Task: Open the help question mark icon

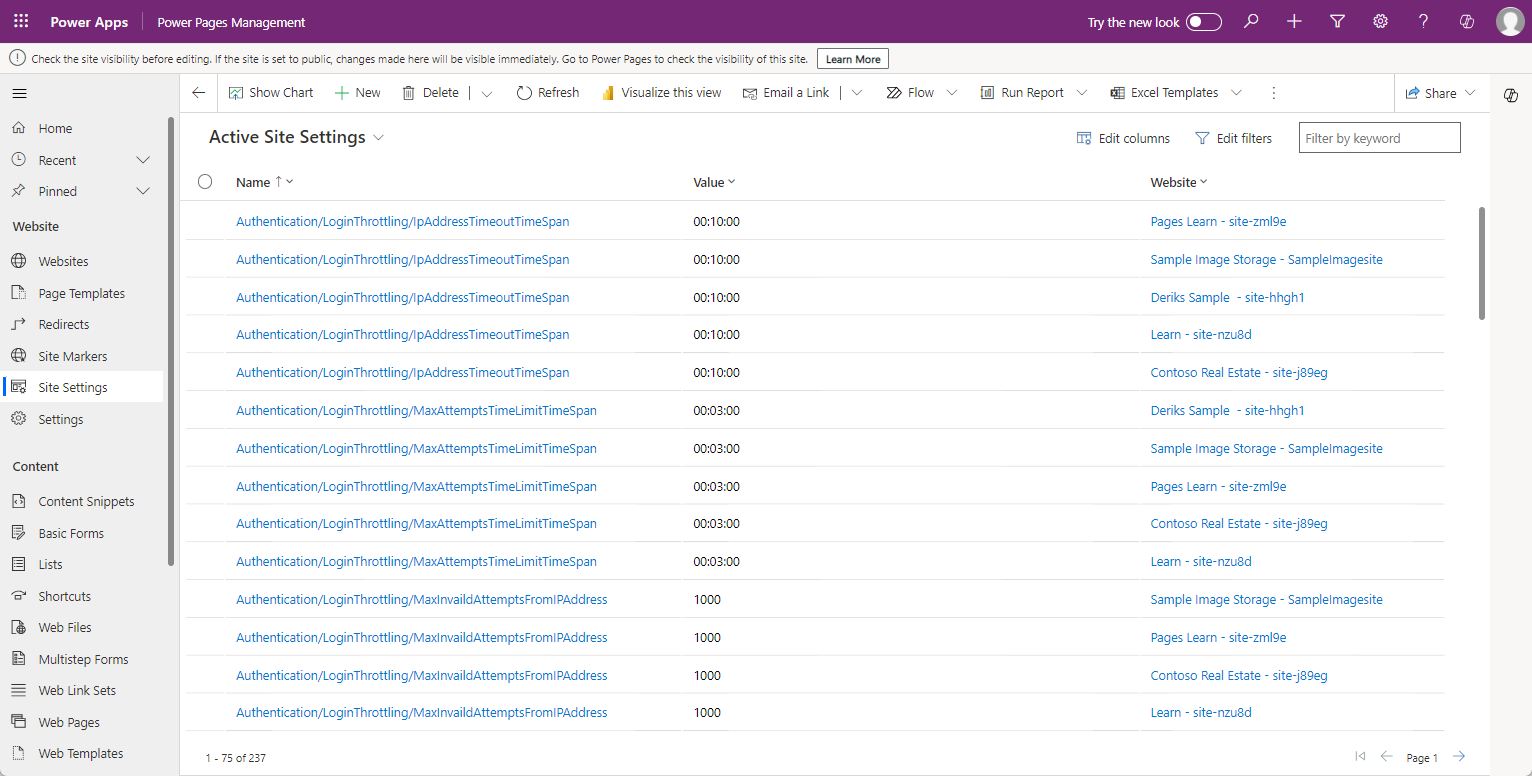Action: [x=1424, y=22]
